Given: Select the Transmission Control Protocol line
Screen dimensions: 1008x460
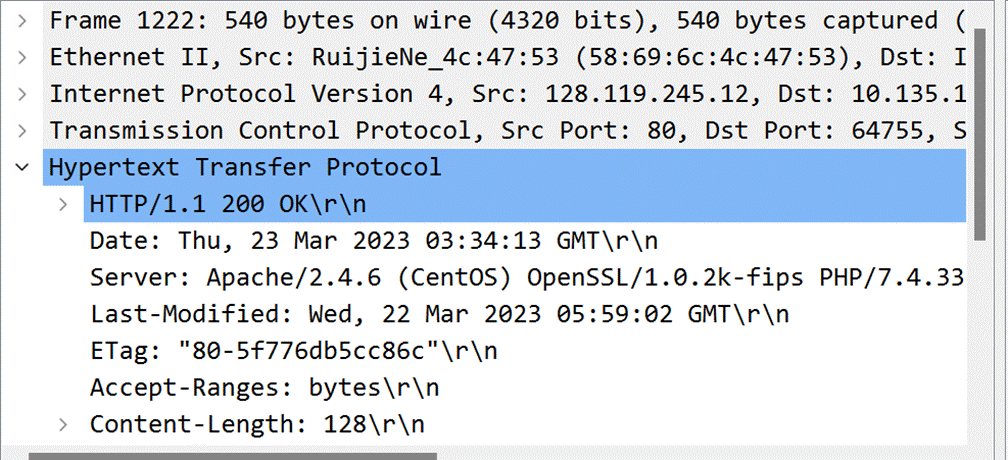Looking at the screenshot, I should click(x=505, y=131).
